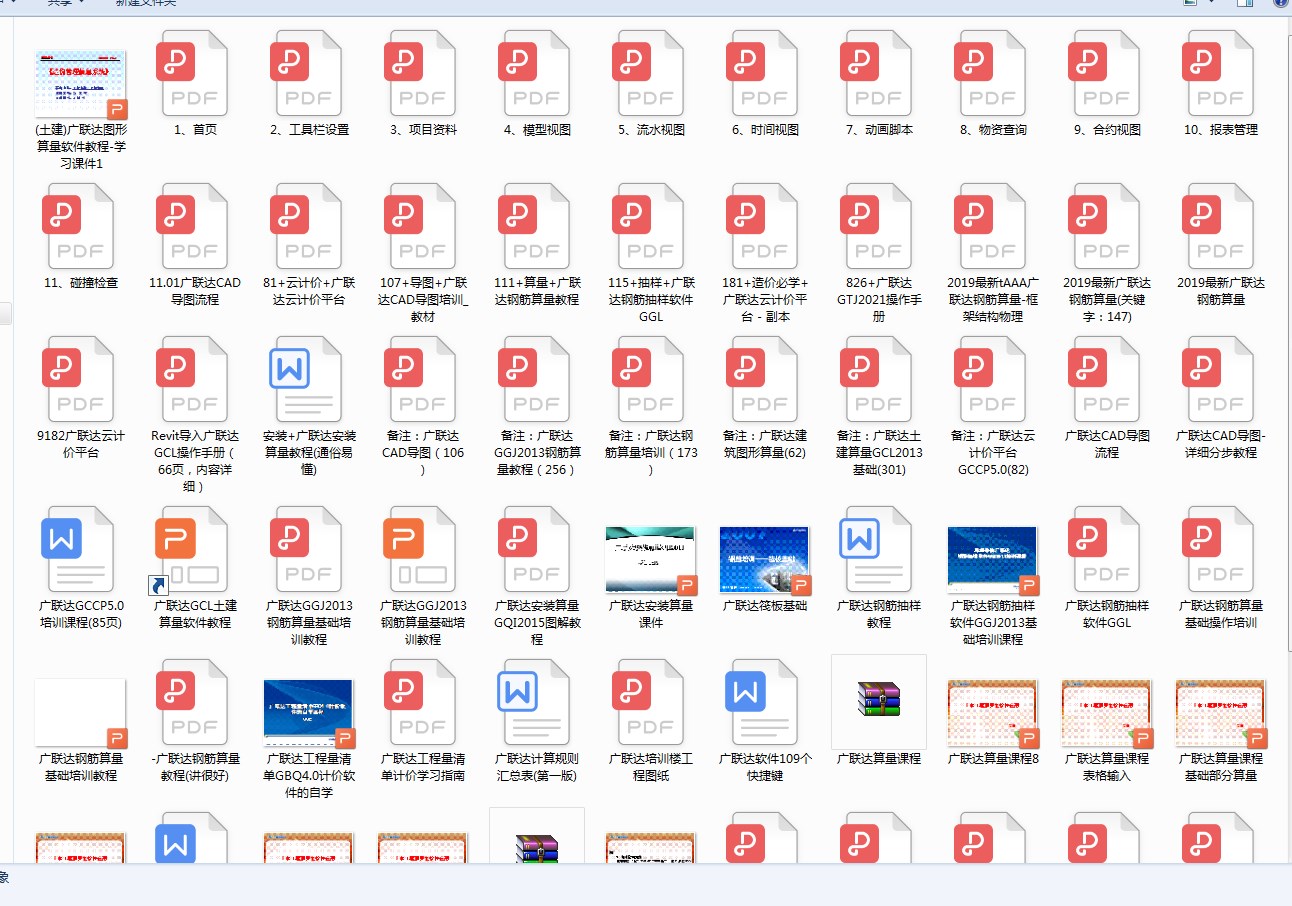The height and width of the screenshot is (906, 1292).
Task: Select Word icon 广联达软件109个快捷键
Action: tap(761, 703)
